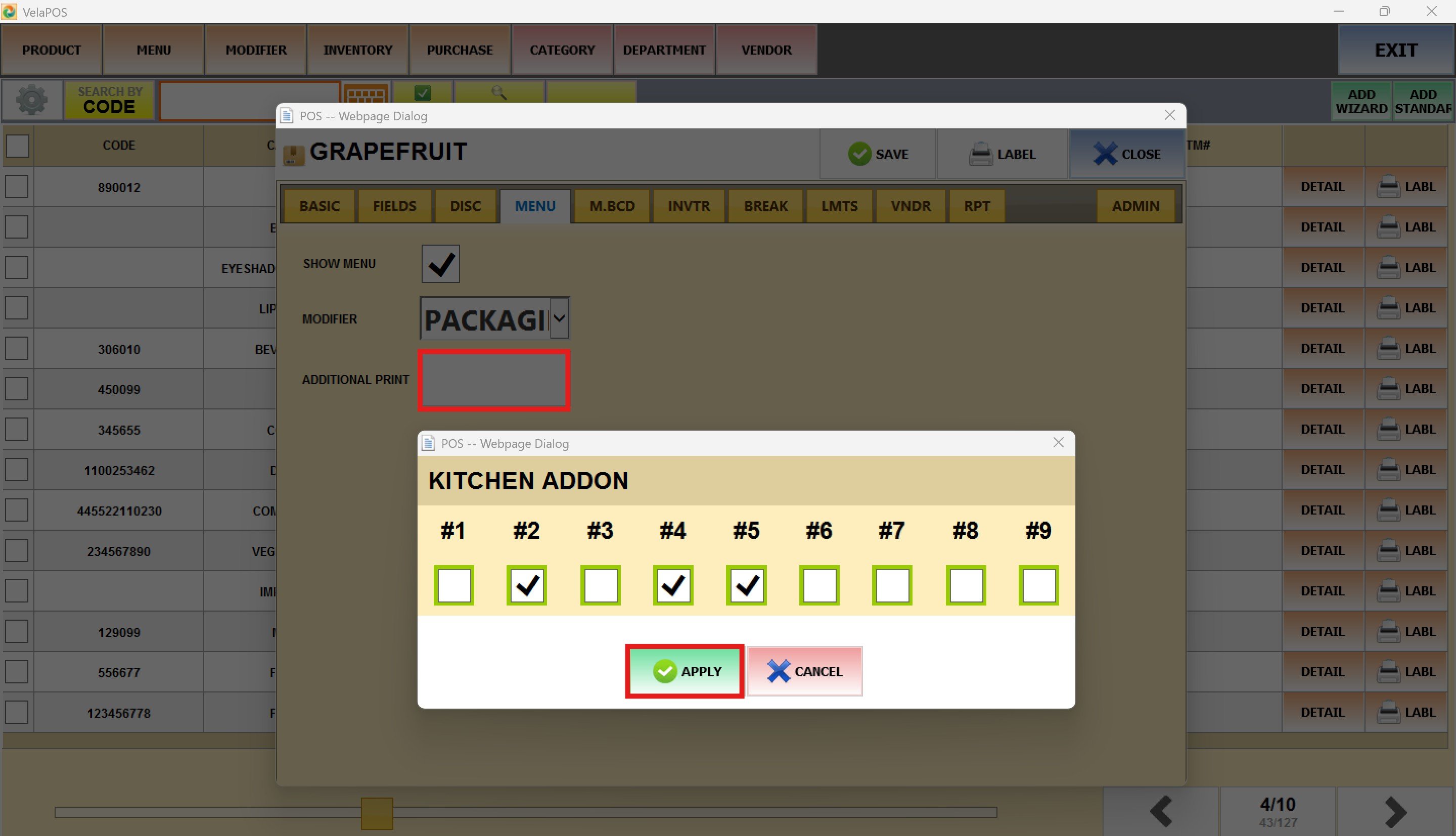This screenshot has width=1456, height=836.
Task: Open the ADMIN tab
Action: [1135, 206]
